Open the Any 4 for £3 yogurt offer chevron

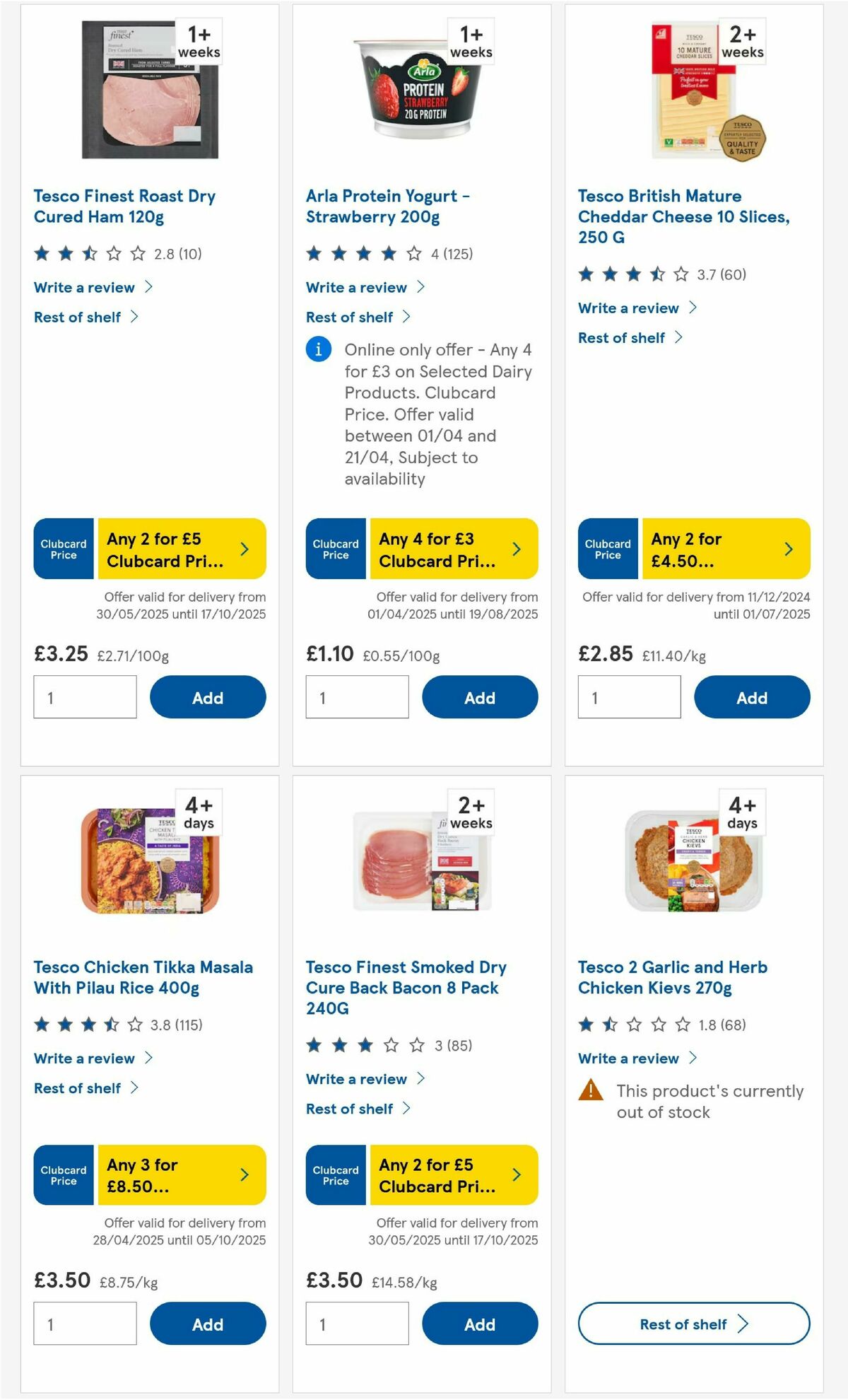click(x=517, y=549)
